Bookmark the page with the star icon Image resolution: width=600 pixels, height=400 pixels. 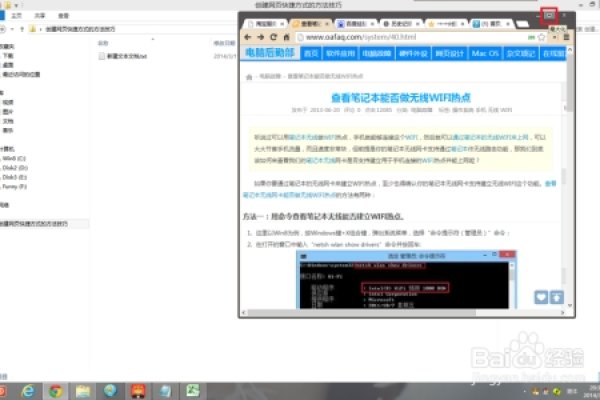(541, 37)
